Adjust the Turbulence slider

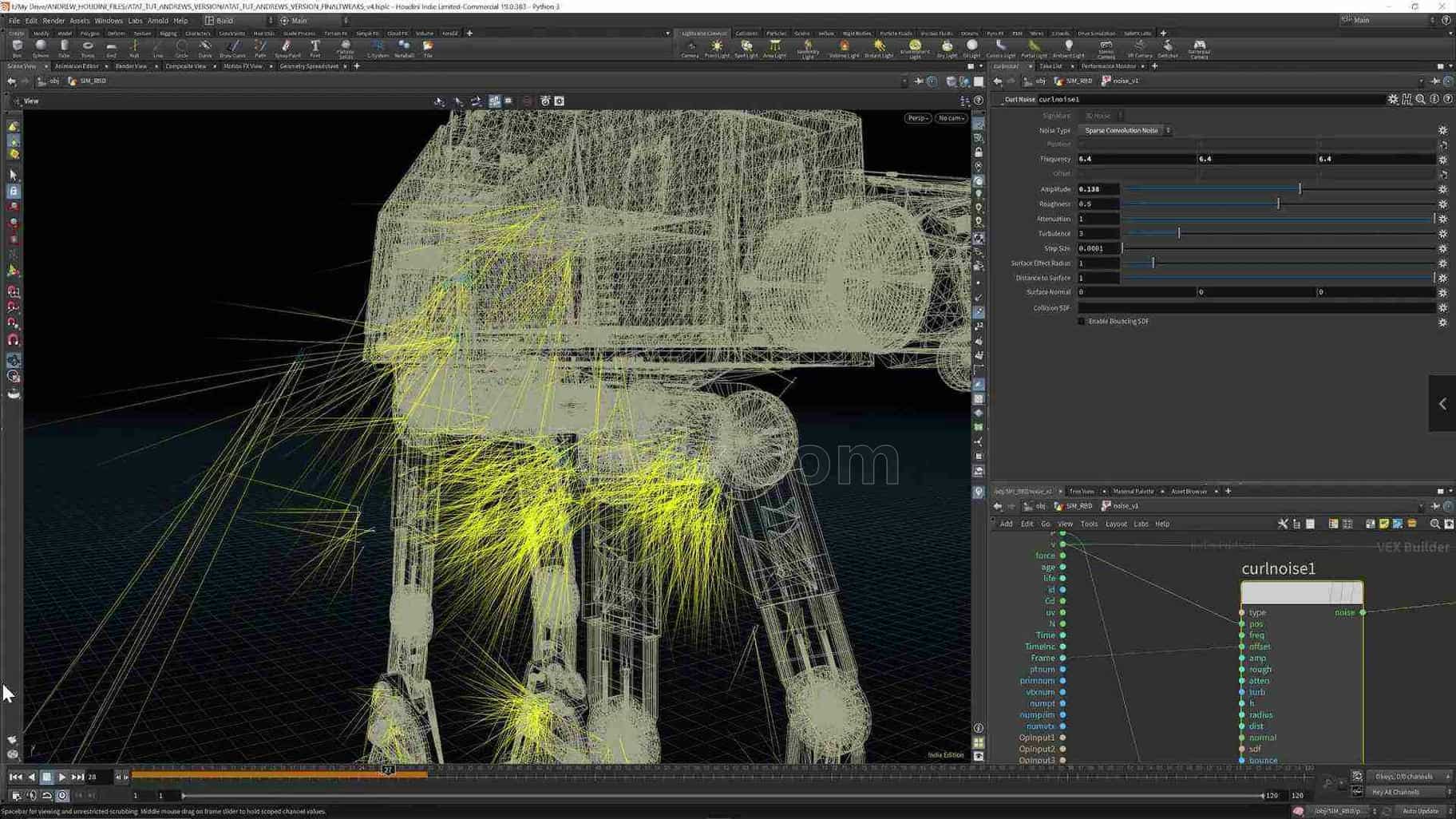coord(1179,233)
